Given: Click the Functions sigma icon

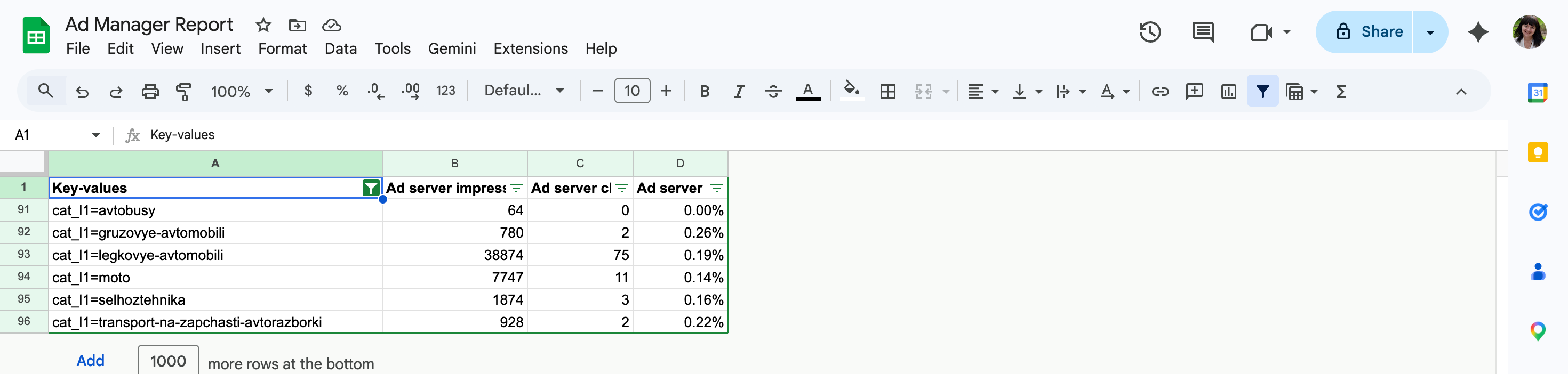Looking at the screenshot, I should (x=1340, y=92).
